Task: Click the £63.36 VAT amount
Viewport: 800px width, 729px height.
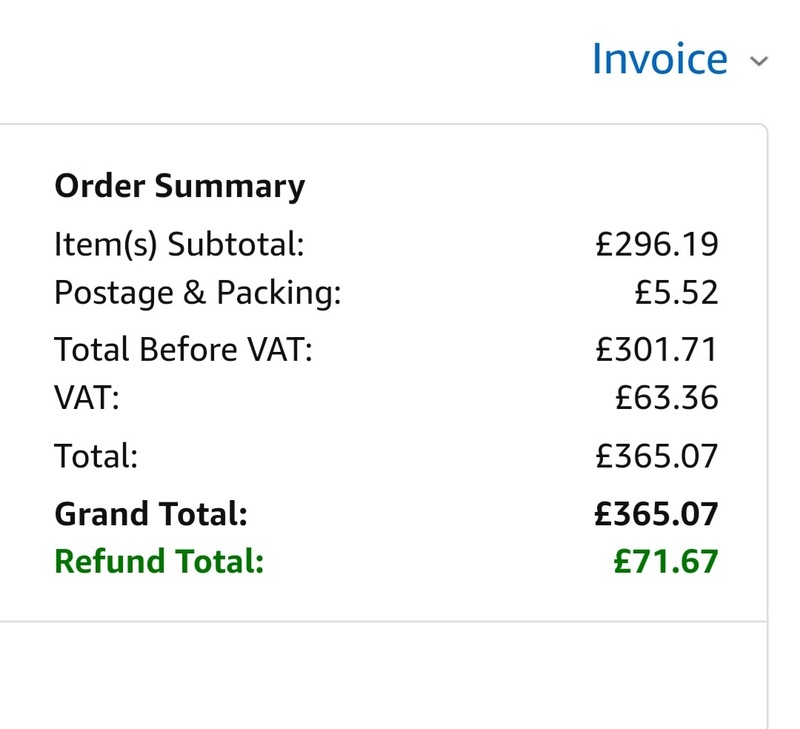Action: pos(667,398)
